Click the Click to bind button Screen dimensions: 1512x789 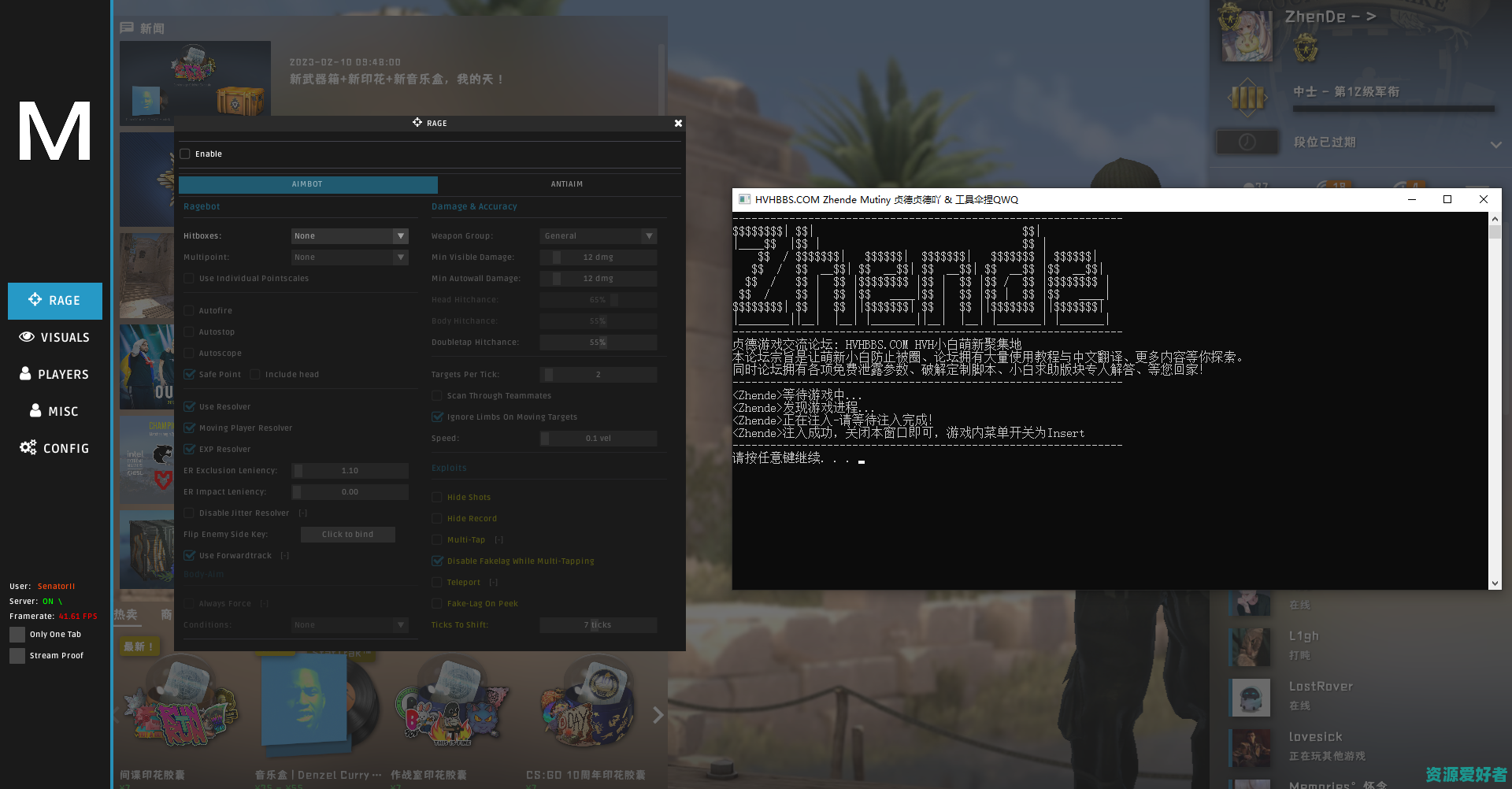pyautogui.click(x=347, y=534)
